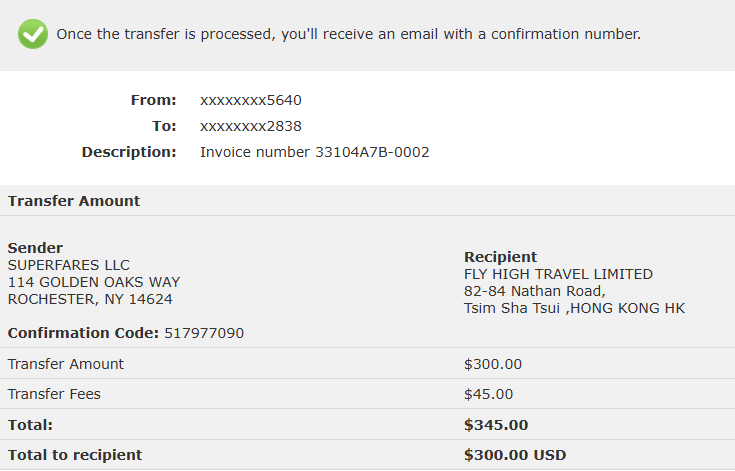Image resolution: width=735 pixels, height=471 pixels.
Task: Click the From label
Action: tap(153, 100)
